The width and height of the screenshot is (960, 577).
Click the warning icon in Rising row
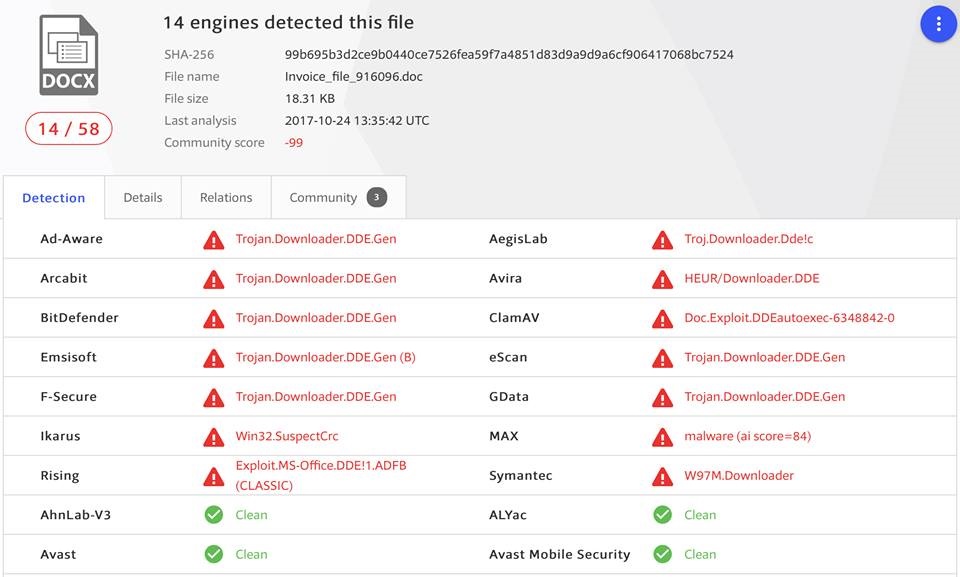pos(214,476)
